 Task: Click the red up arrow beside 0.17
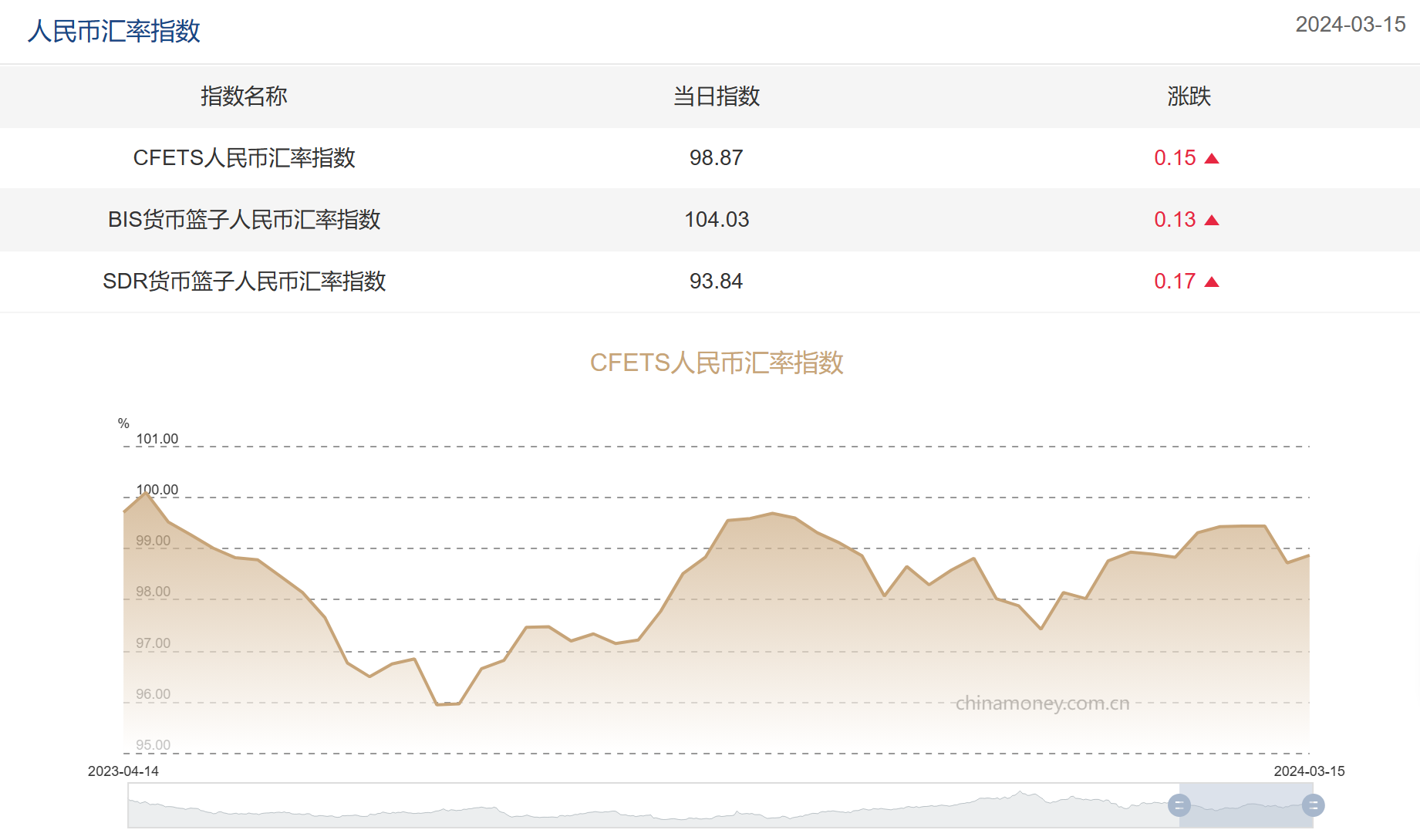point(1211,282)
